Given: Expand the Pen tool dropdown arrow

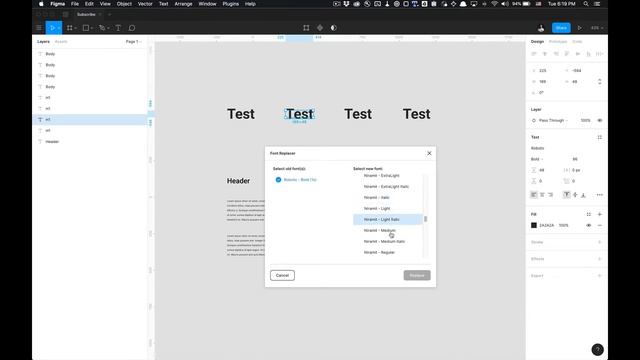Looking at the screenshot, I should click(108, 28).
